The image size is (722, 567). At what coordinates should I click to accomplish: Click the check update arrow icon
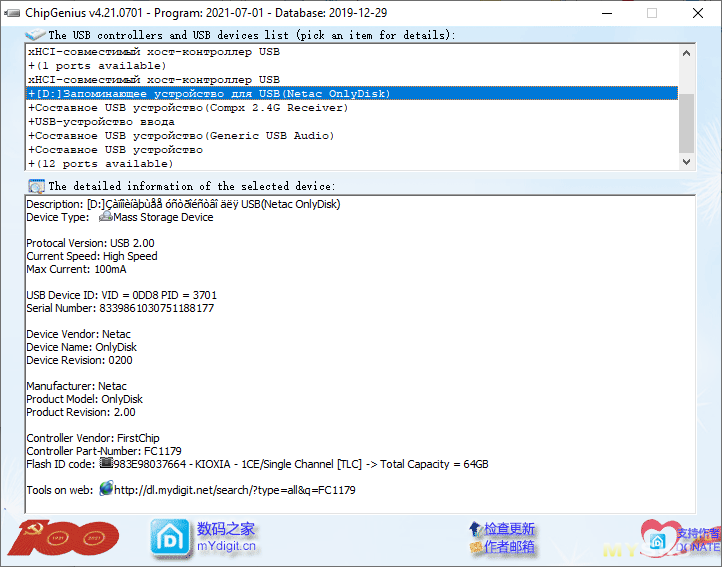pyautogui.click(x=475, y=529)
